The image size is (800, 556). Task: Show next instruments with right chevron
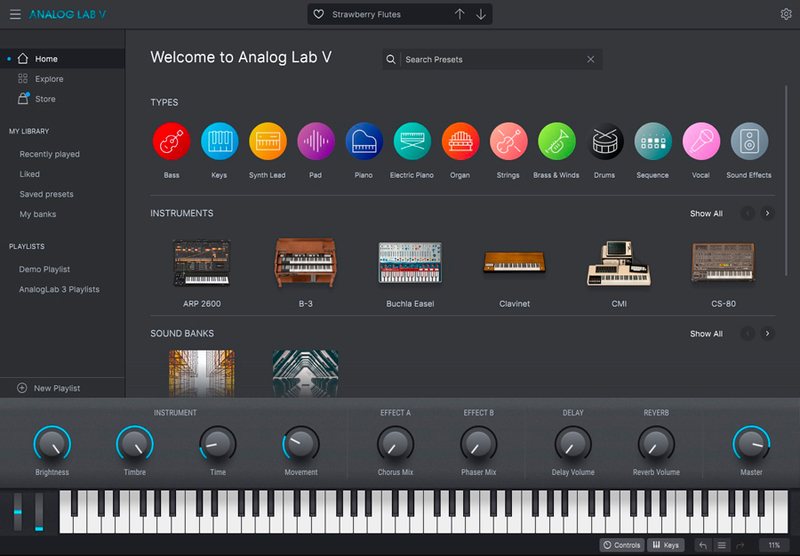[x=767, y=213]
